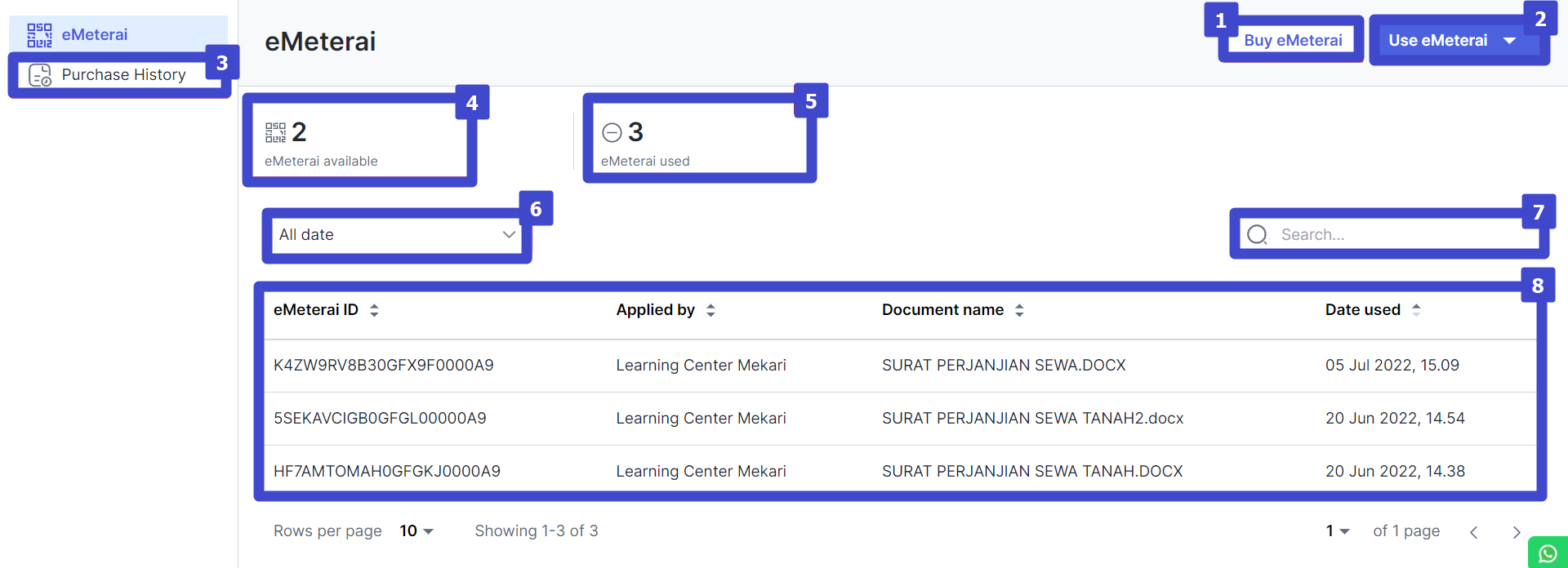The image size is (1568, 568).
Task: Open Purchase History in sidebar
Action: tap(123, 75)
